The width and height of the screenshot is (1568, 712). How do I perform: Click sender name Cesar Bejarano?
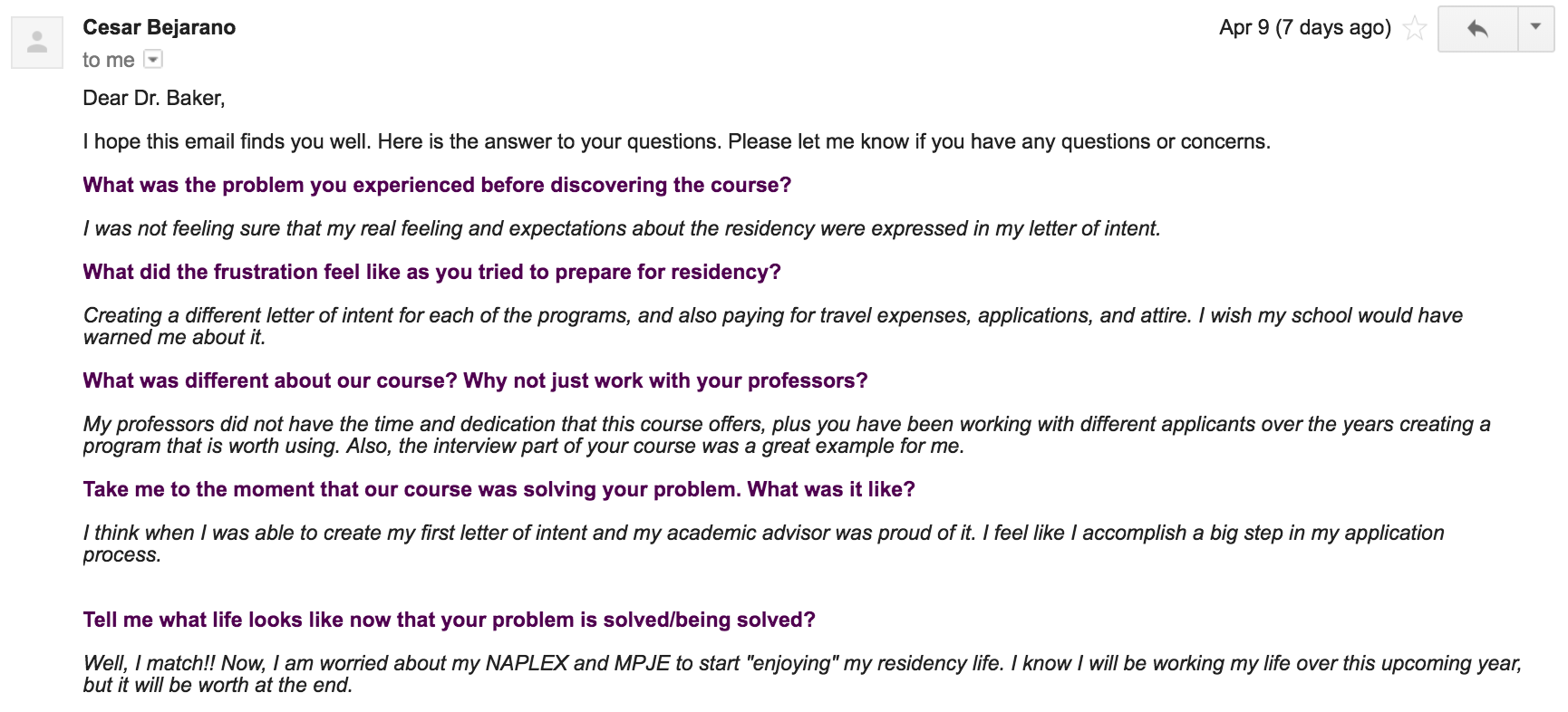[x=160, y=27]
